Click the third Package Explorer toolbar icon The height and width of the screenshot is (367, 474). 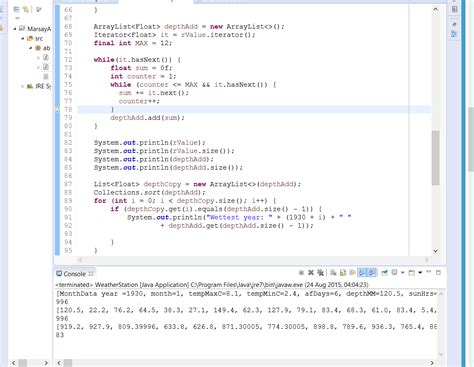coord(39,9)
